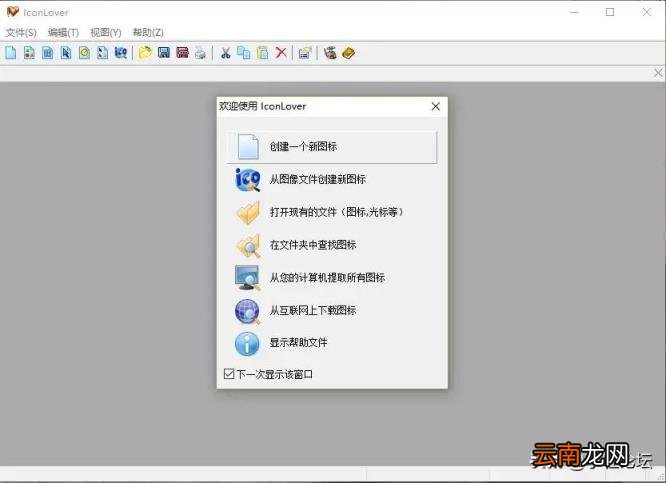Uncheck 下一次显示该窗口 checkbox
Image resolution: width=666 pixels, height=483 pixels.
point(229,374)
